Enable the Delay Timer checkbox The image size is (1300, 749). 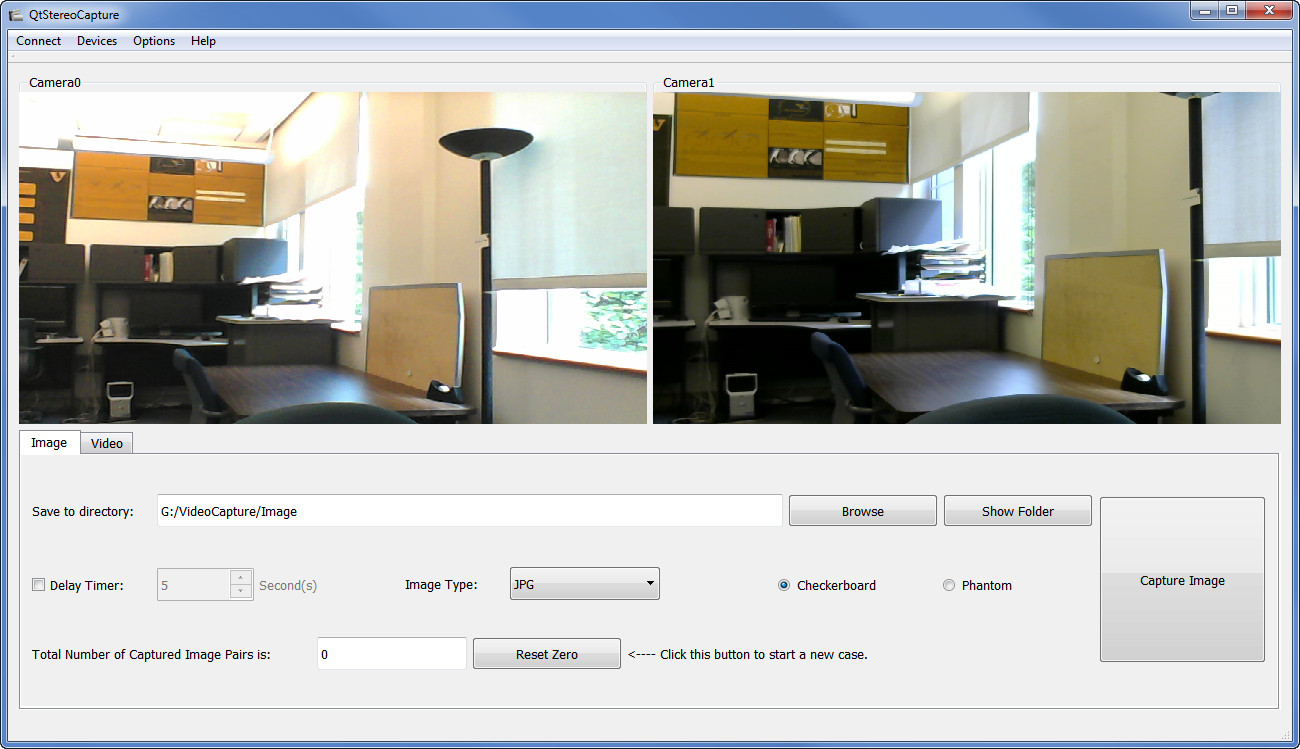coord(39,585)
